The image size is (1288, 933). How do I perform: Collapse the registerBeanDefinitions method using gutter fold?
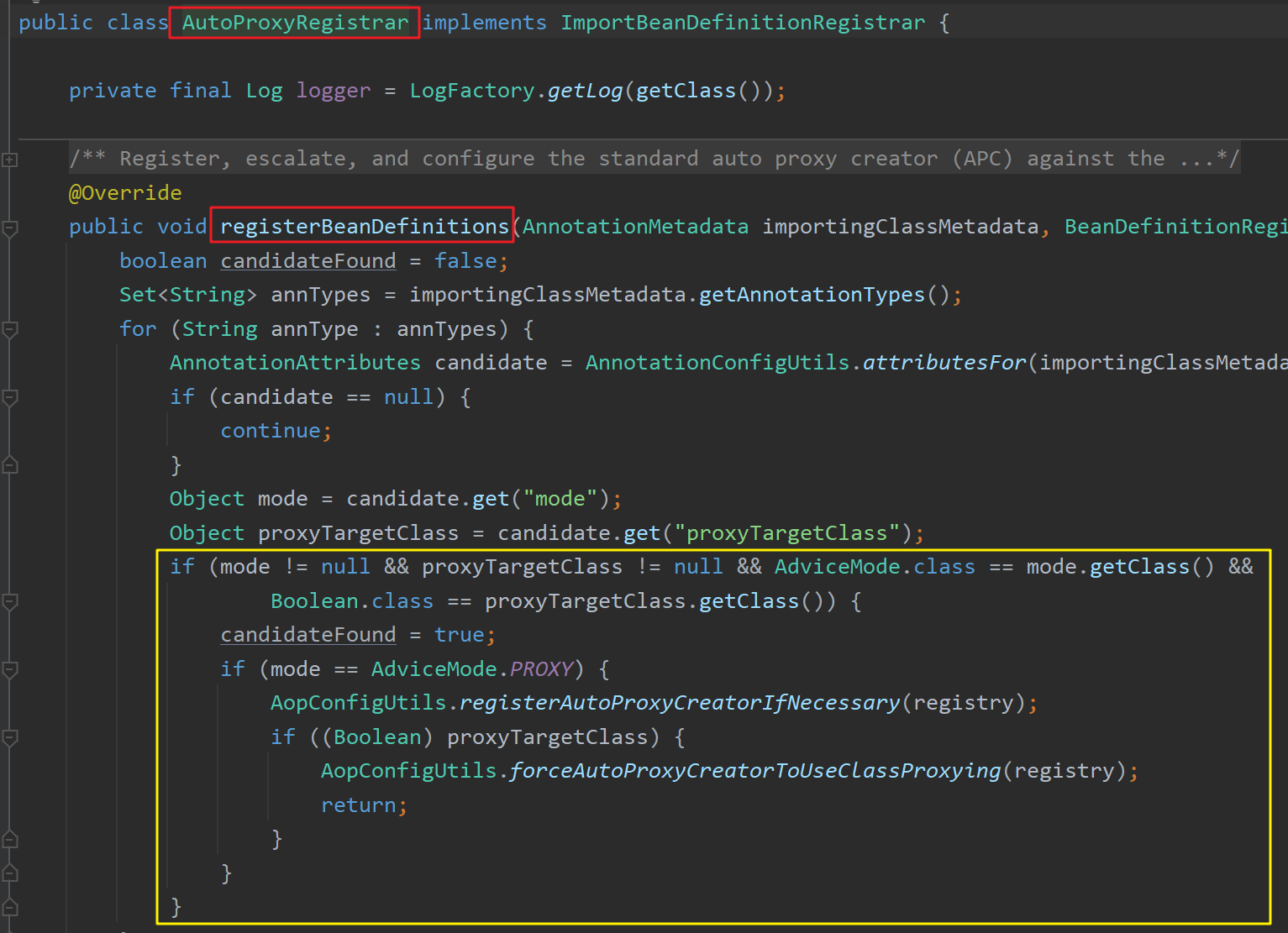10,228
